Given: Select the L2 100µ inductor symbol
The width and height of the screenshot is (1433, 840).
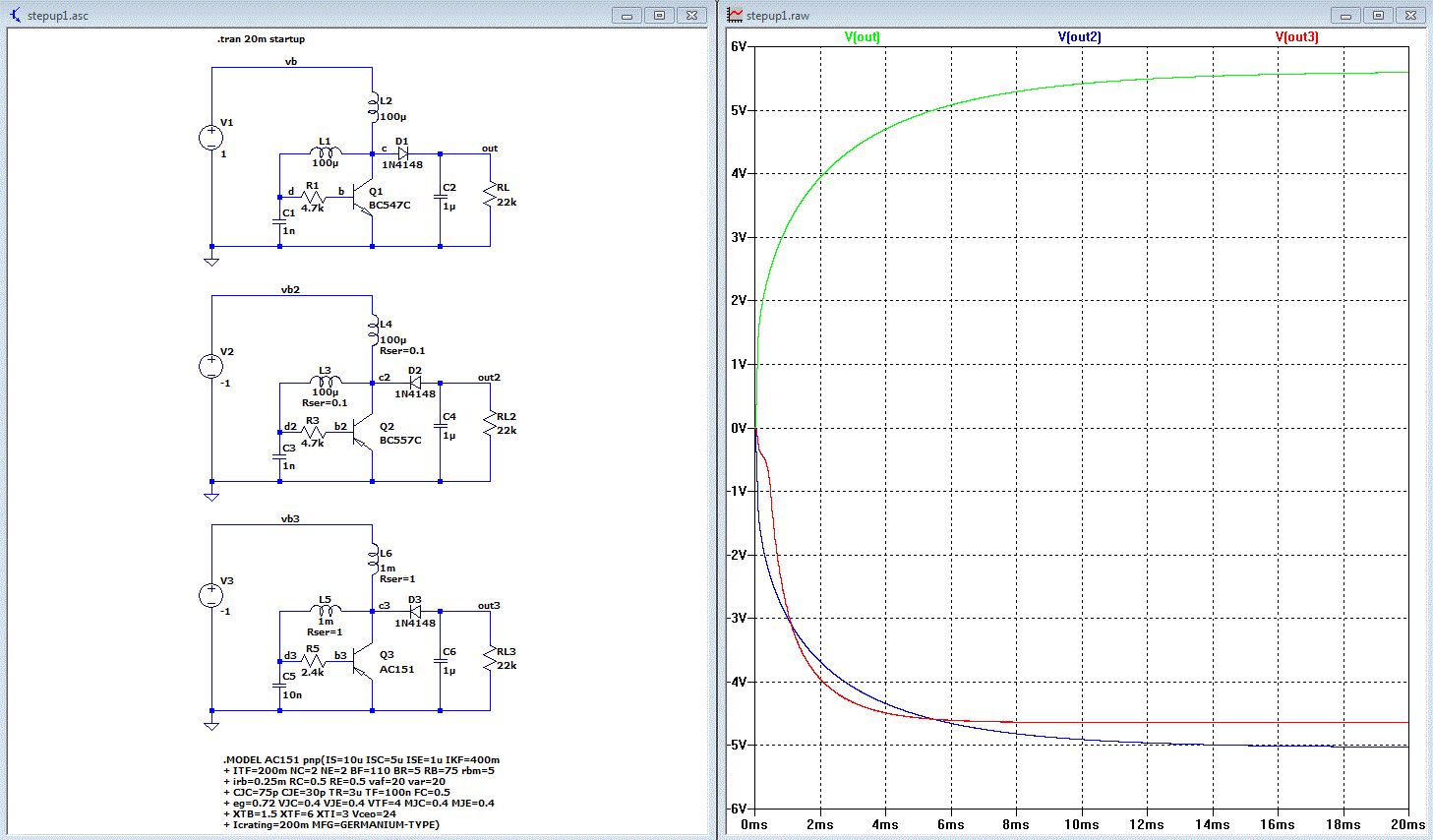Looking at the screenshot, I should 373,106.
